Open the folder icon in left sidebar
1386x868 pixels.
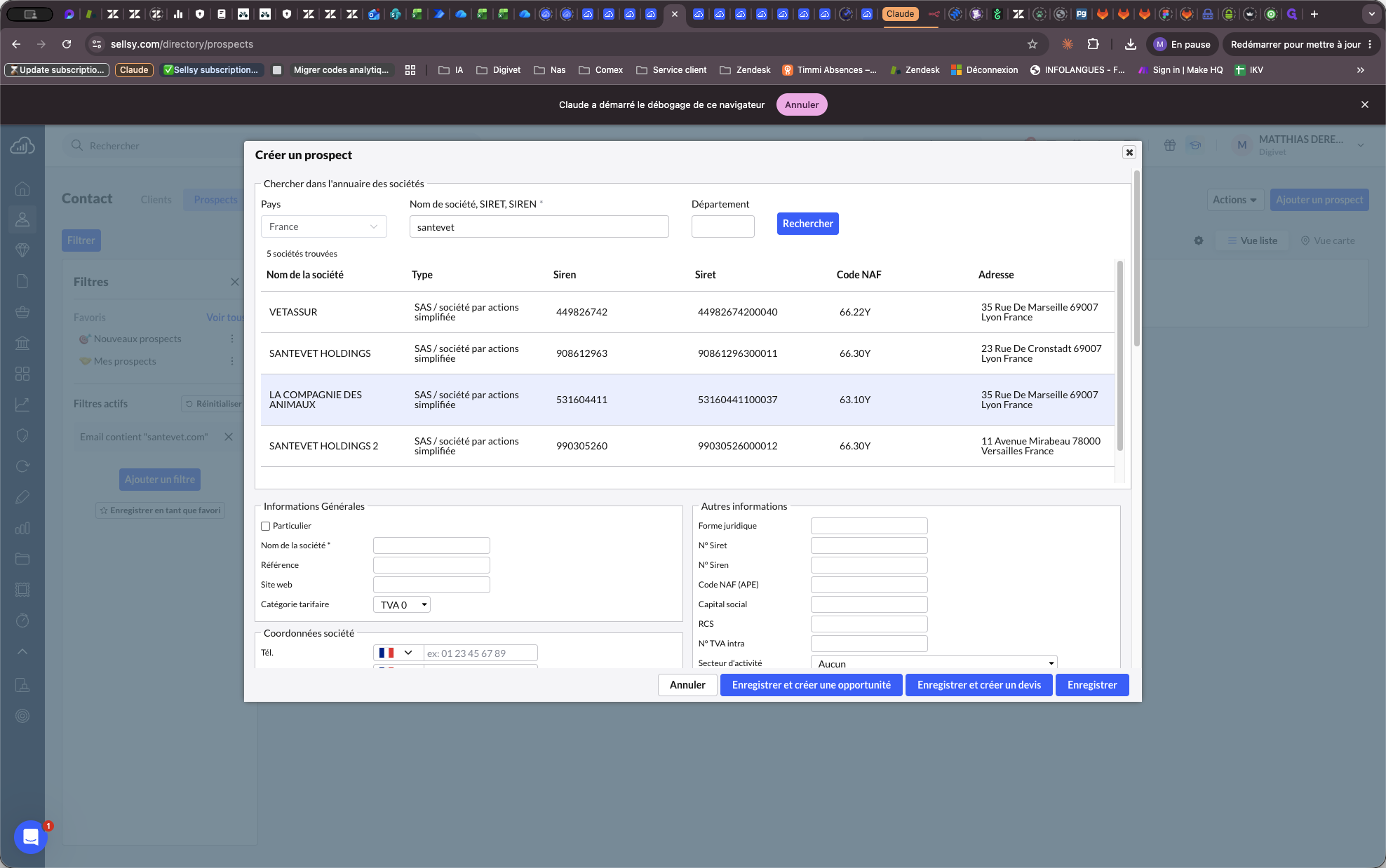click(x=22, y=559)
